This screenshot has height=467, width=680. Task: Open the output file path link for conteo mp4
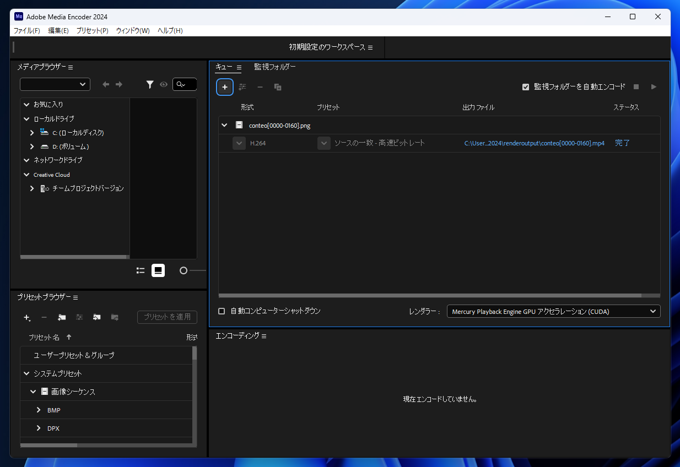[x=534, y=143]
